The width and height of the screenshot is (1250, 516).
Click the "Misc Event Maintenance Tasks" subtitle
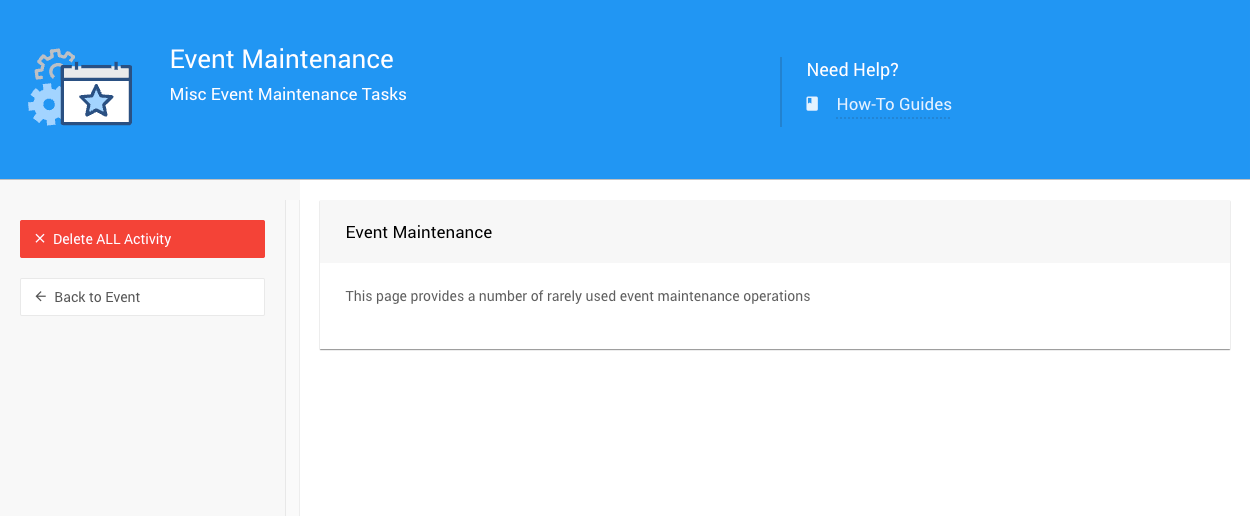click(x=288, y=95)
